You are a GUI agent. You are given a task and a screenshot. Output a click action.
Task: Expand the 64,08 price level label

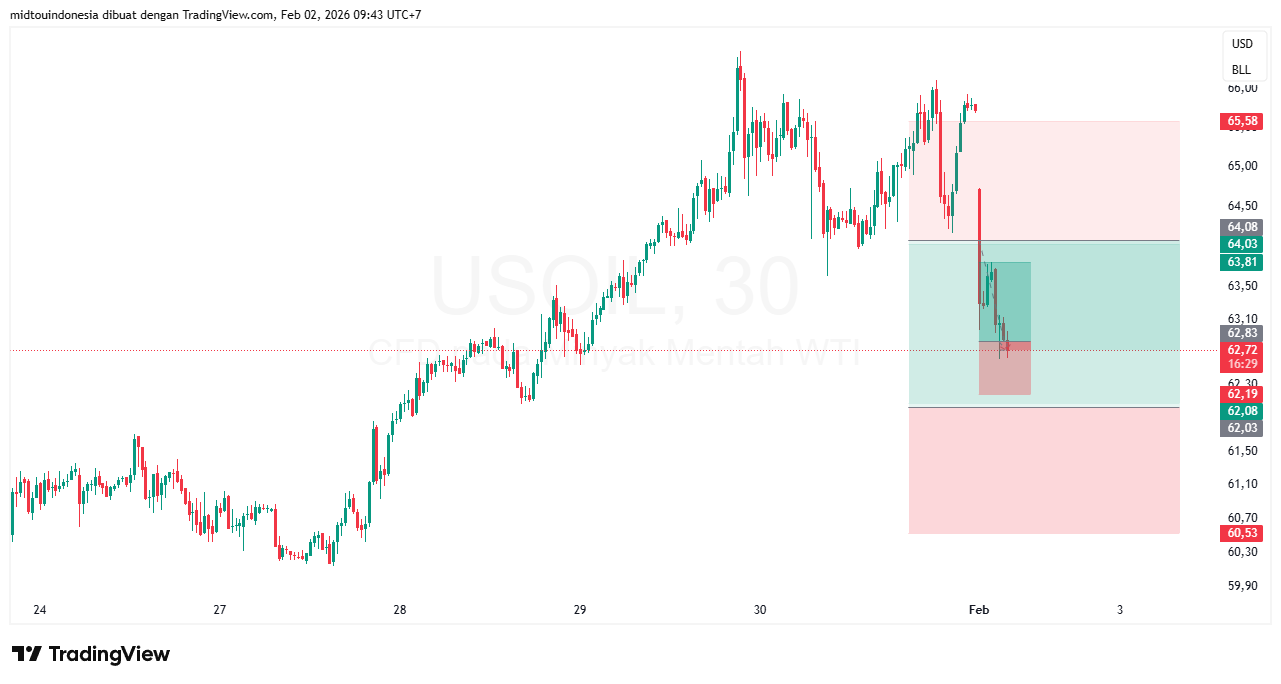[x=1241, y=226]
